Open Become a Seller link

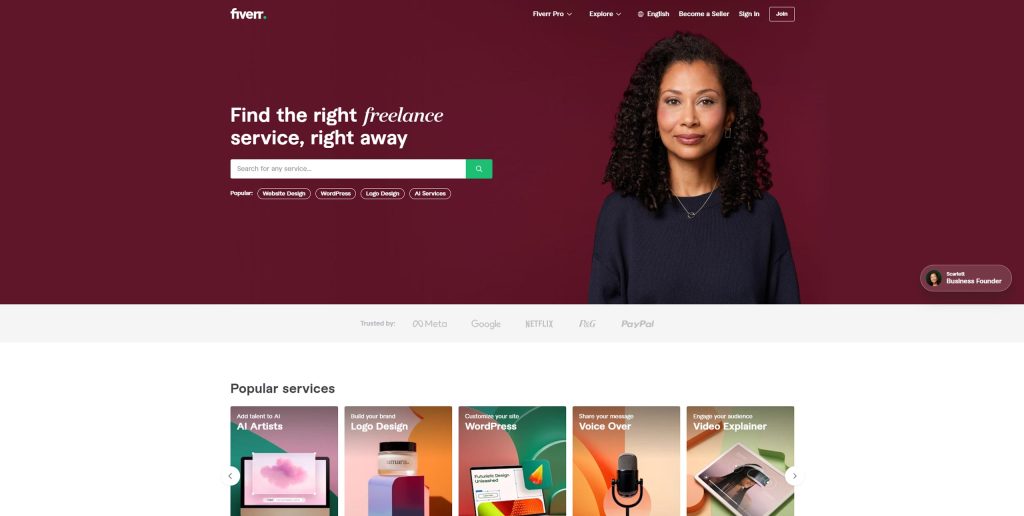pos(703,14)
